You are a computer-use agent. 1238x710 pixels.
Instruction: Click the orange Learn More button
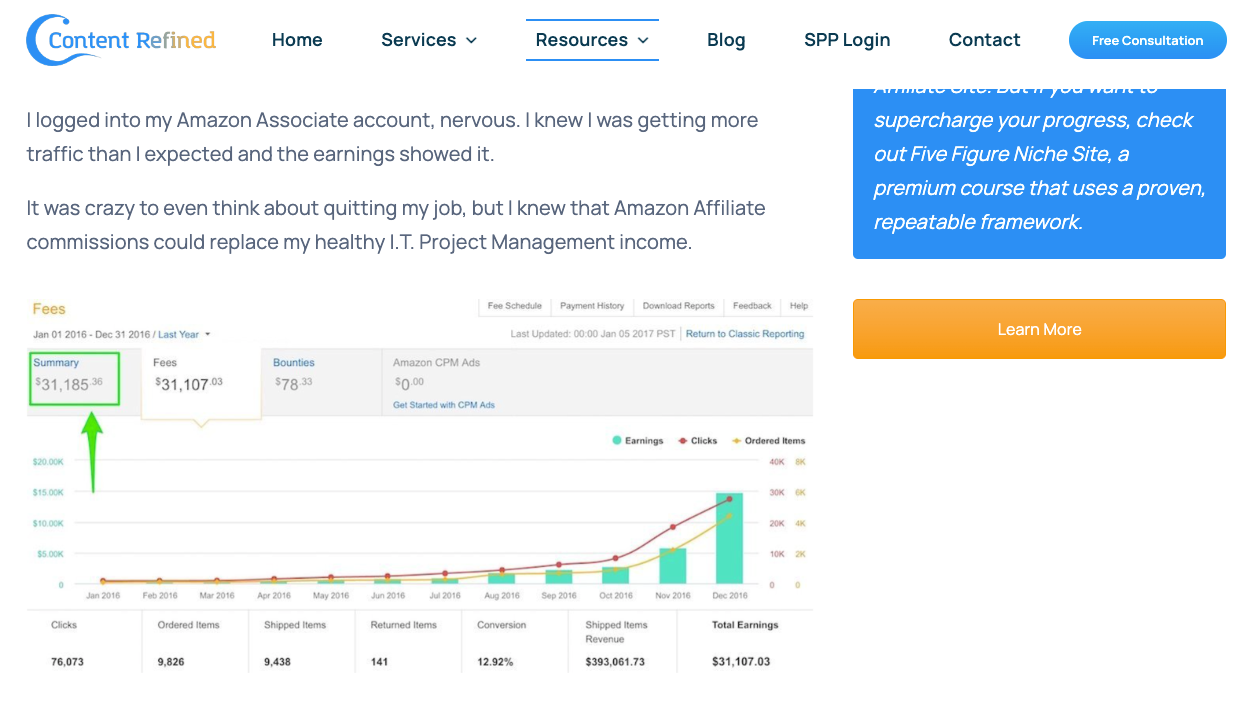[x=1039, y=329]
